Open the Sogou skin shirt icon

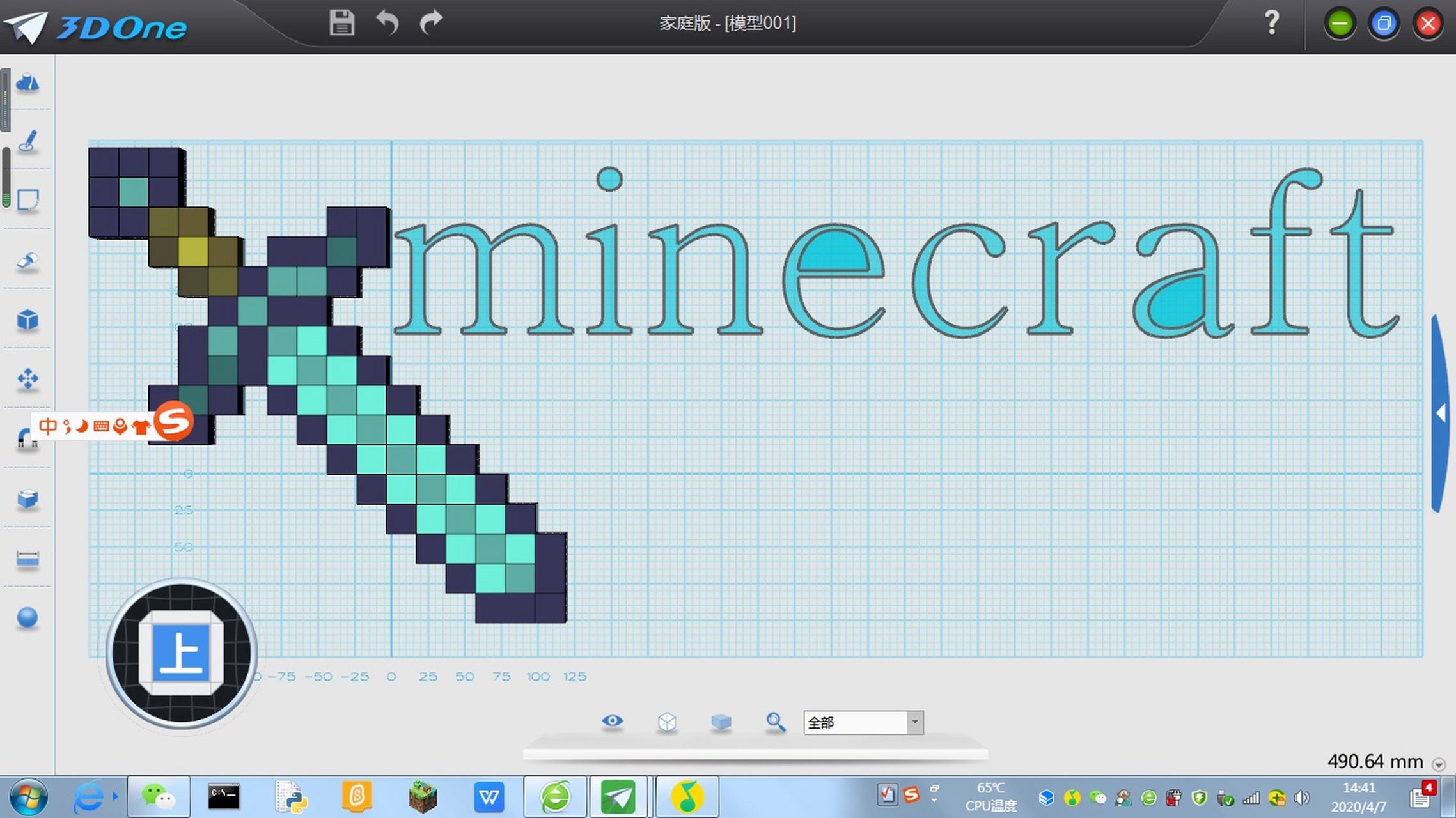pyautogui.click(x=141, y=426)
